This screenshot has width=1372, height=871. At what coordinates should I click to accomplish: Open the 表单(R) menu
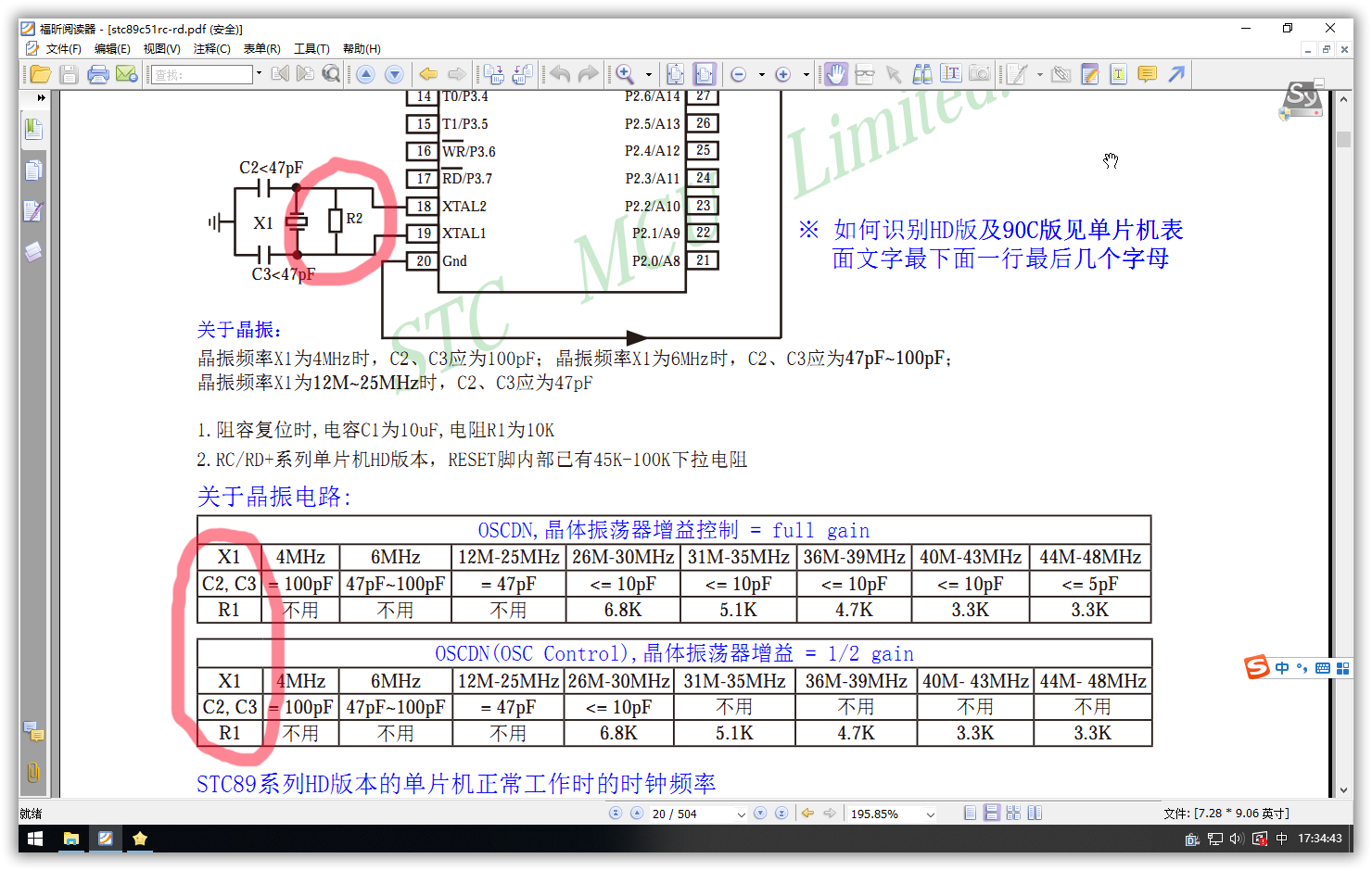261,49
